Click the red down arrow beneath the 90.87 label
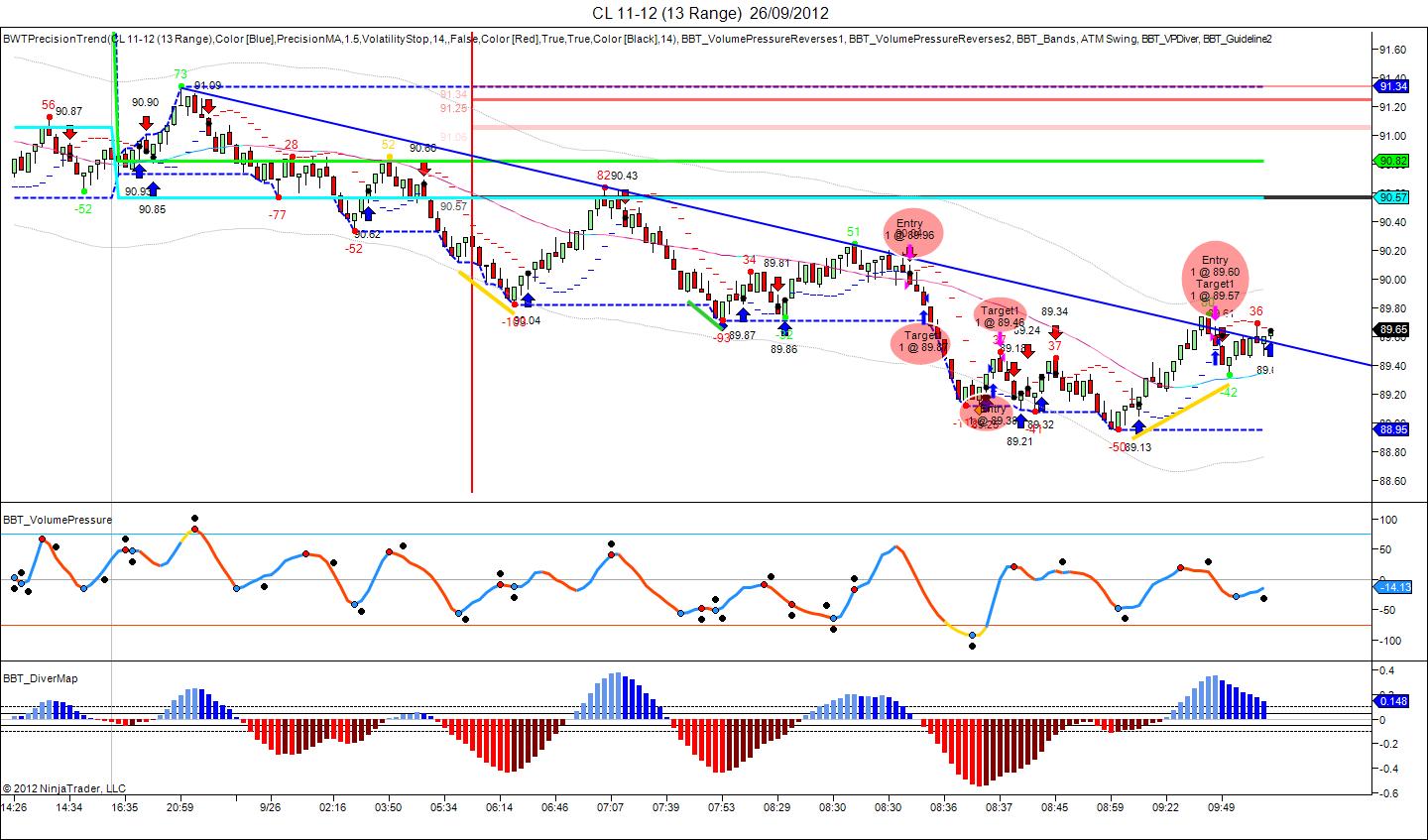This screenshot has height=840, width=1428. [x=69, y=132]
